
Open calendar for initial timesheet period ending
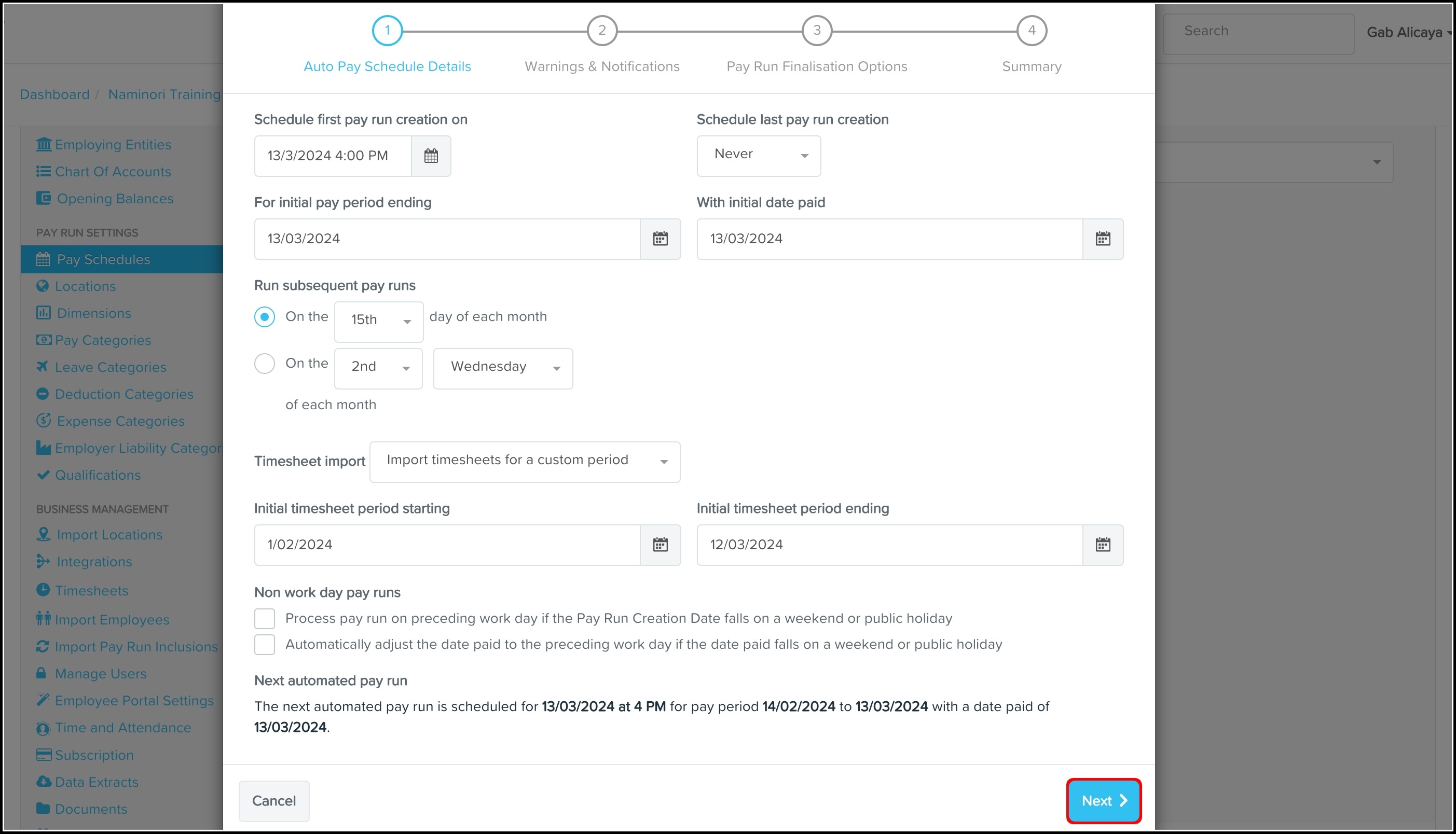pyautogui.click(x=1103, y=545)
